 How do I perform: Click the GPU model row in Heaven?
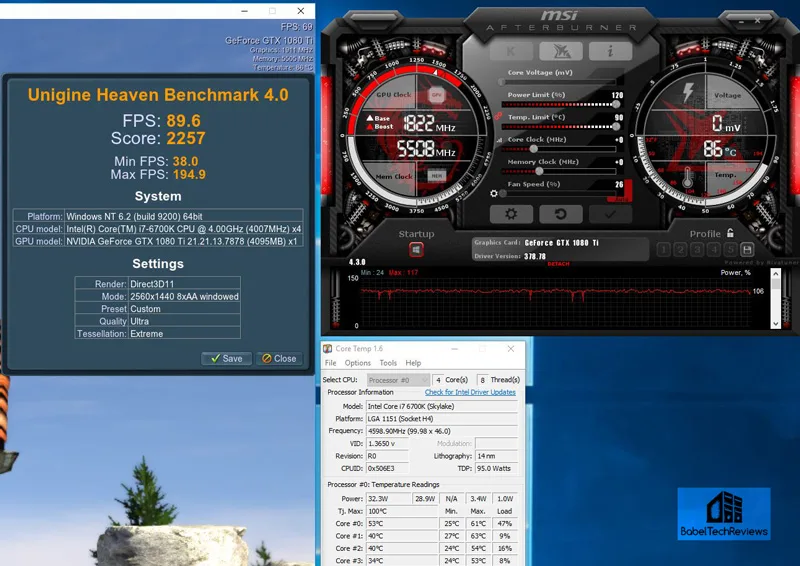pos(158,241)
